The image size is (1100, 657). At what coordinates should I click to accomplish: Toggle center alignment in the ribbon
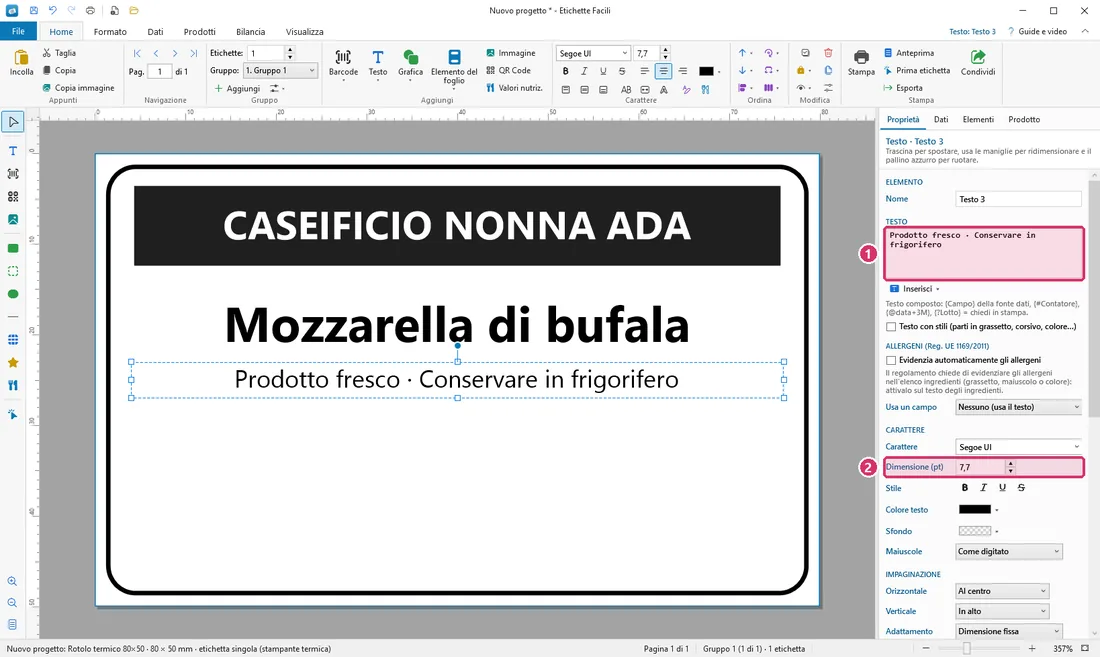(x=663, y=71)
